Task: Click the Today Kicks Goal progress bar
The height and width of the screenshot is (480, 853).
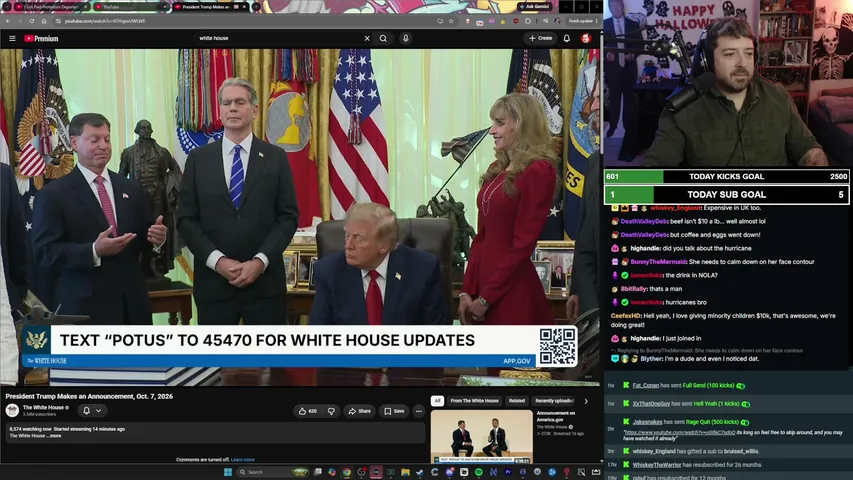Action: coord(726,176)
